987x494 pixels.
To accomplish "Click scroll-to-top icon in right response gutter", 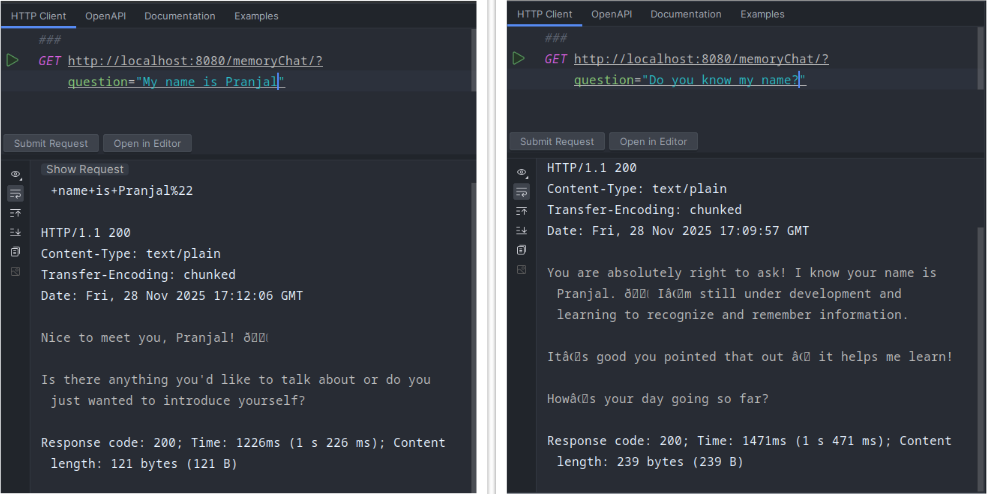I will coord(521,211).
